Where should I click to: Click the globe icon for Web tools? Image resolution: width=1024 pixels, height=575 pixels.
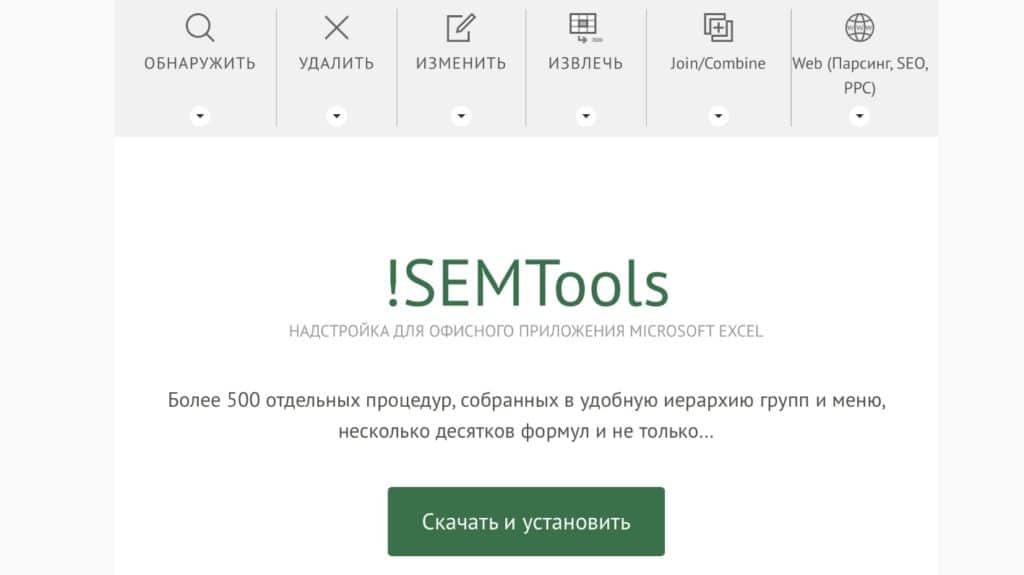(859, 27)
